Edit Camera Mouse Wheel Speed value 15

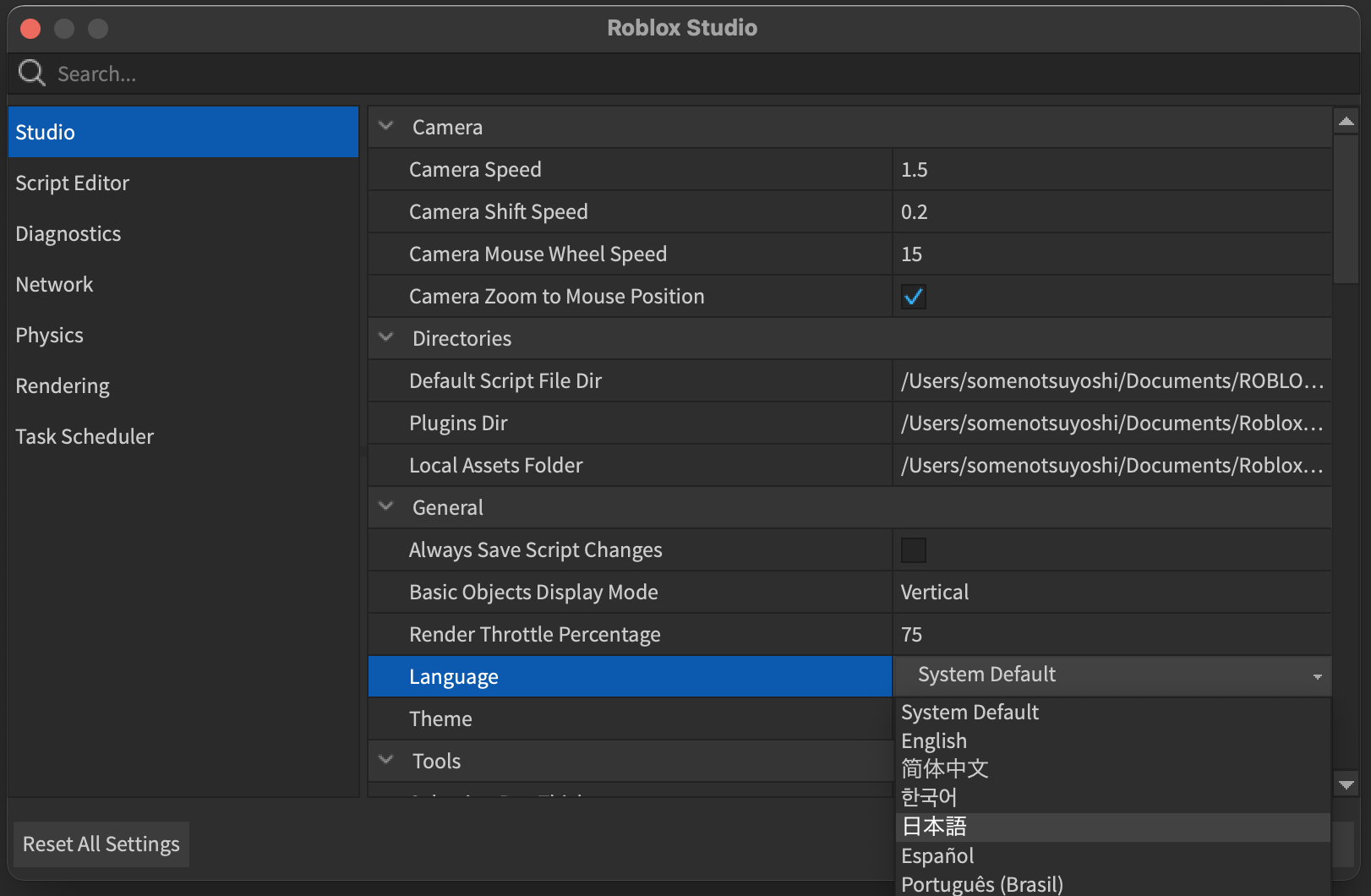pyautogui.click(x=1112, y=254)
